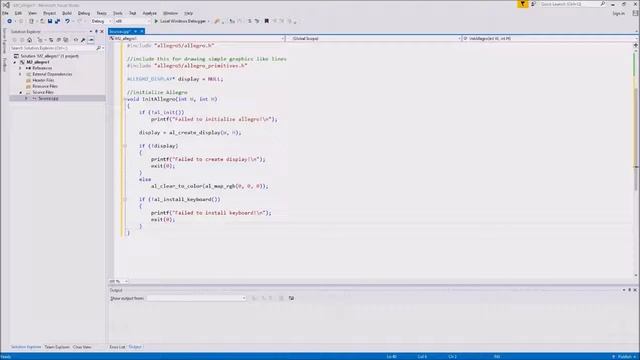Screen dimensions: 640x360
Task: Click the Save All icon in the toolbar
Action: pyautogui.click(x=58, y=21)
